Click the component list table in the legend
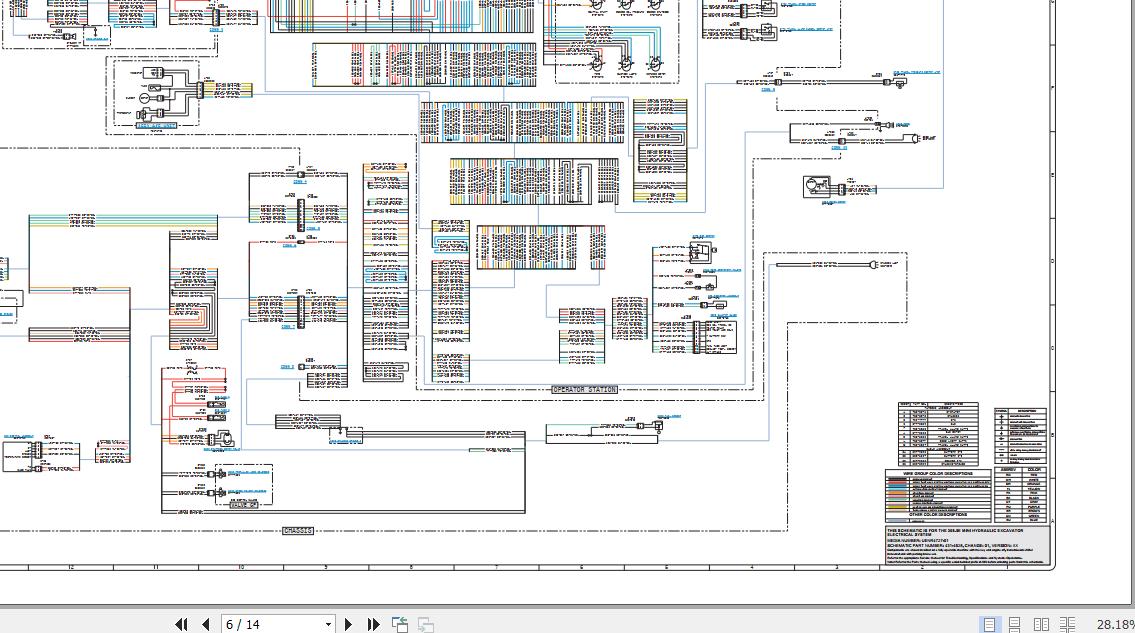This screenshot has width=1135, height=633. coord(938,435)
